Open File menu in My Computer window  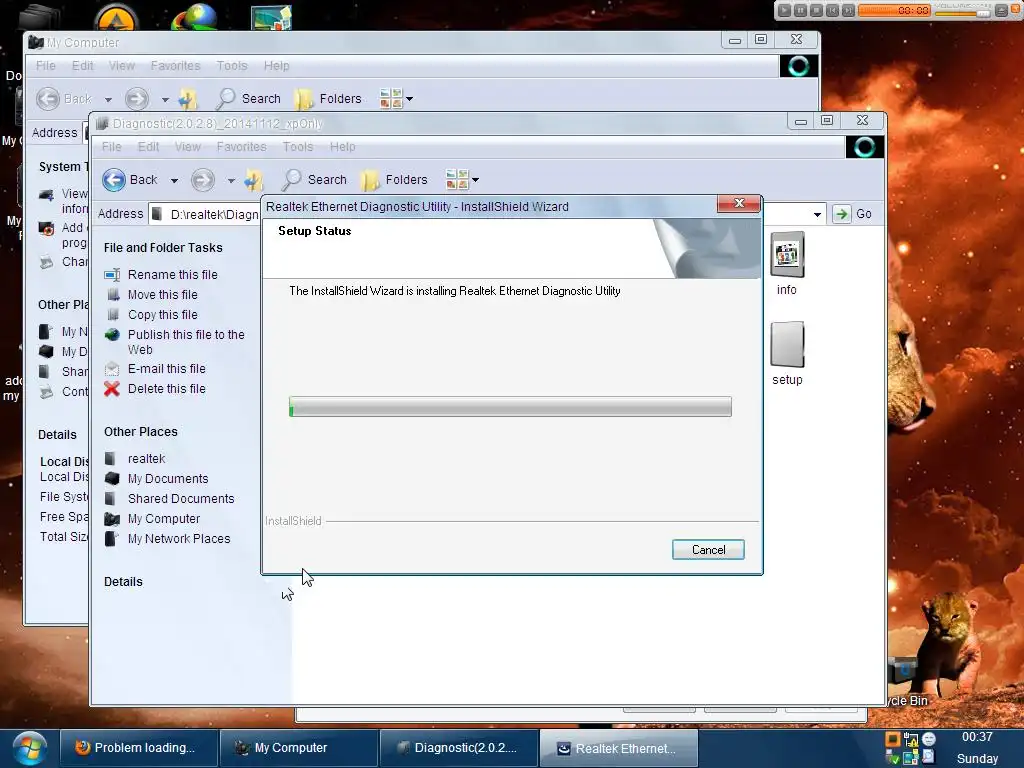click(x=46, y=66)
